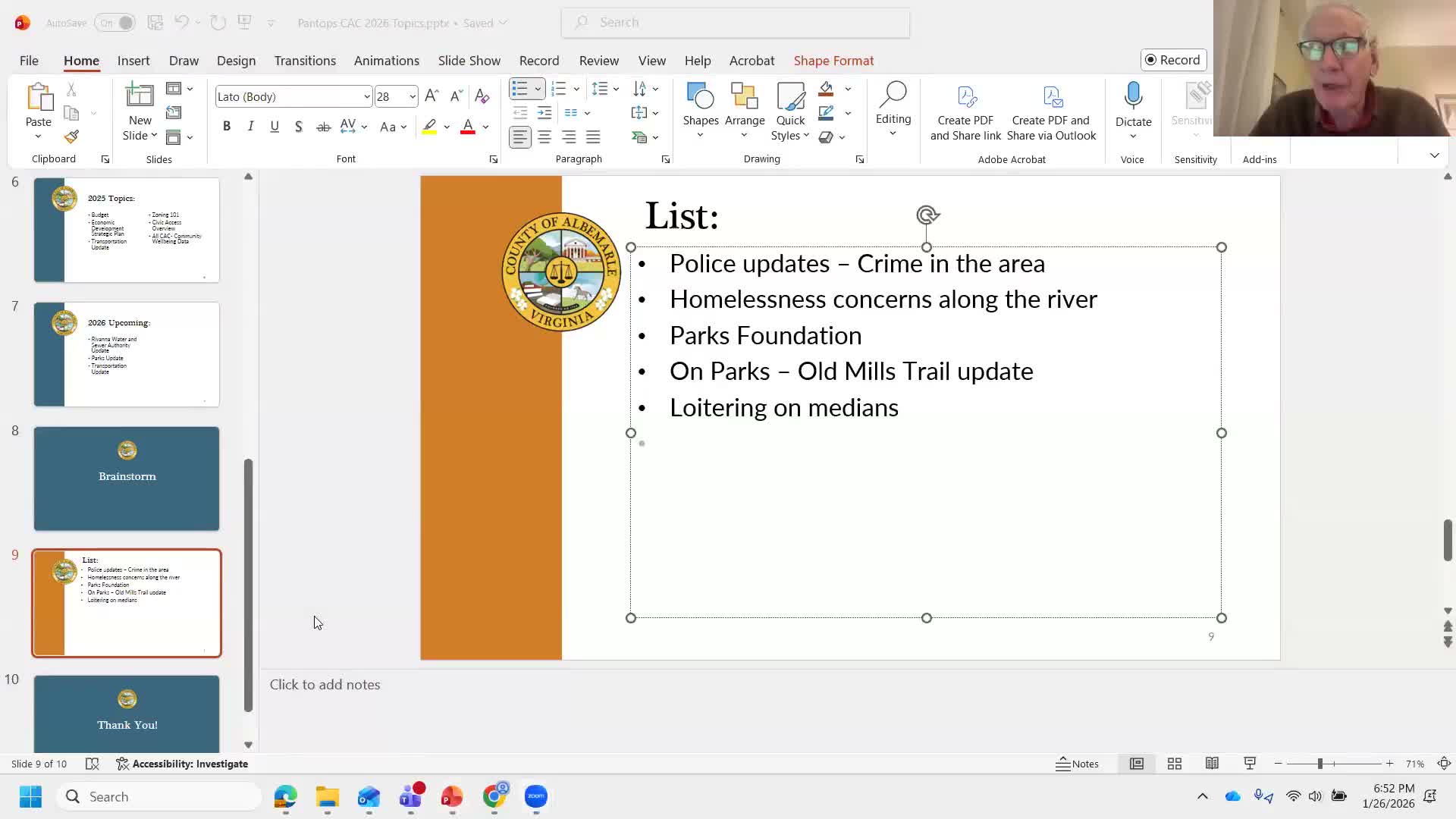
Task: Click the Increase Font Size icon
Action: 431,96
